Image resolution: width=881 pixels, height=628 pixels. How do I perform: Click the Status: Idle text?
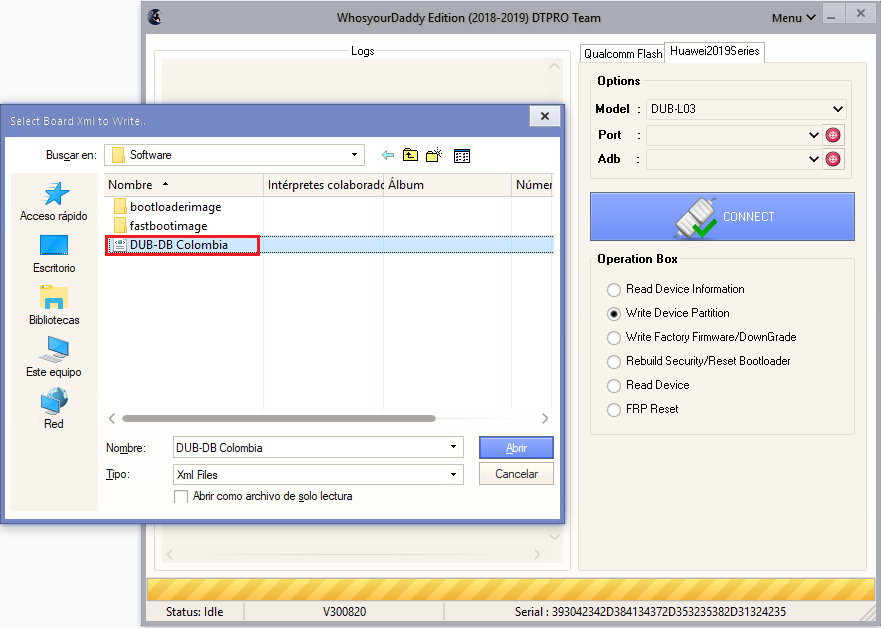coord(194,612)
